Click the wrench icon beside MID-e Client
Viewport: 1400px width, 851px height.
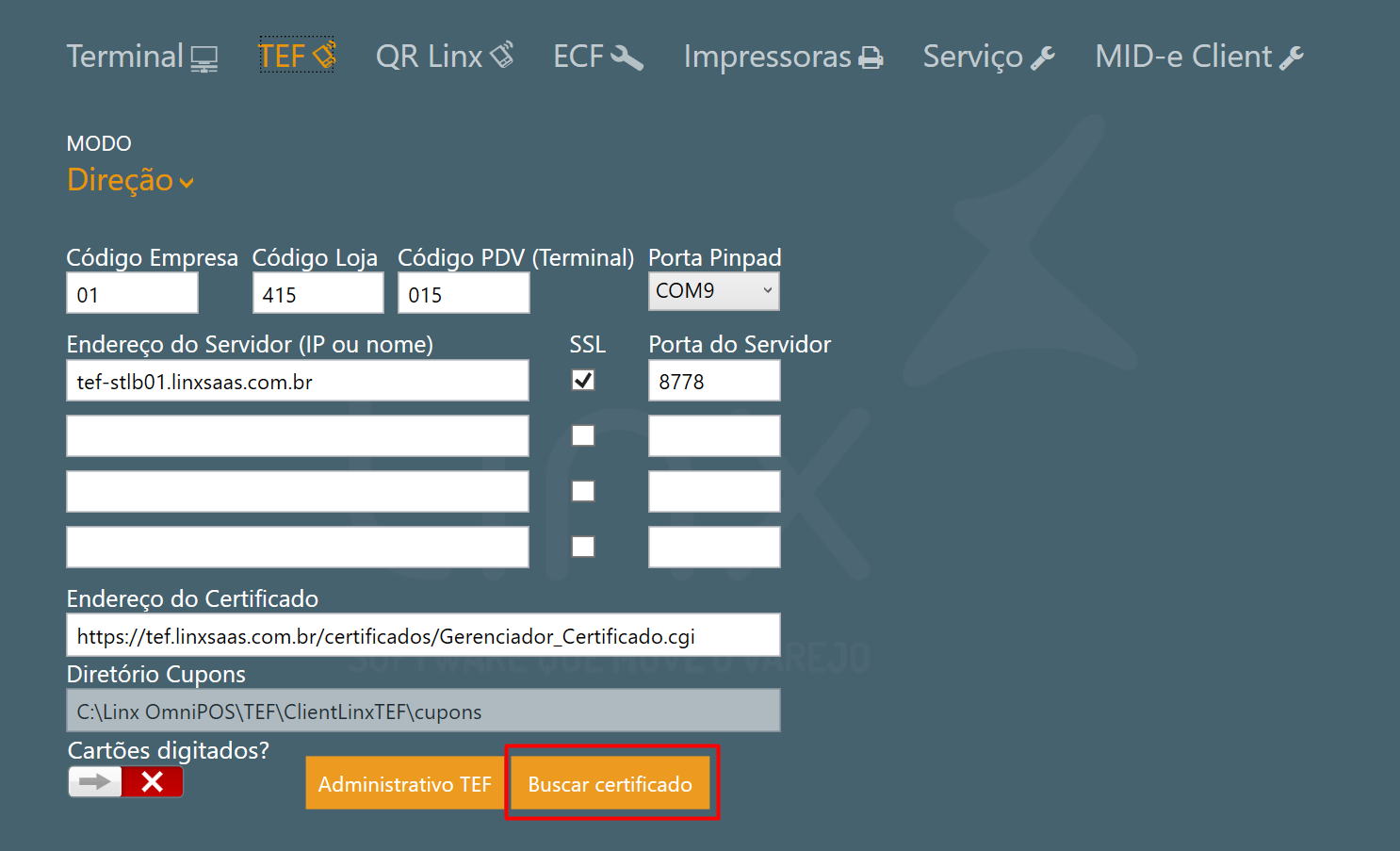1292,58
